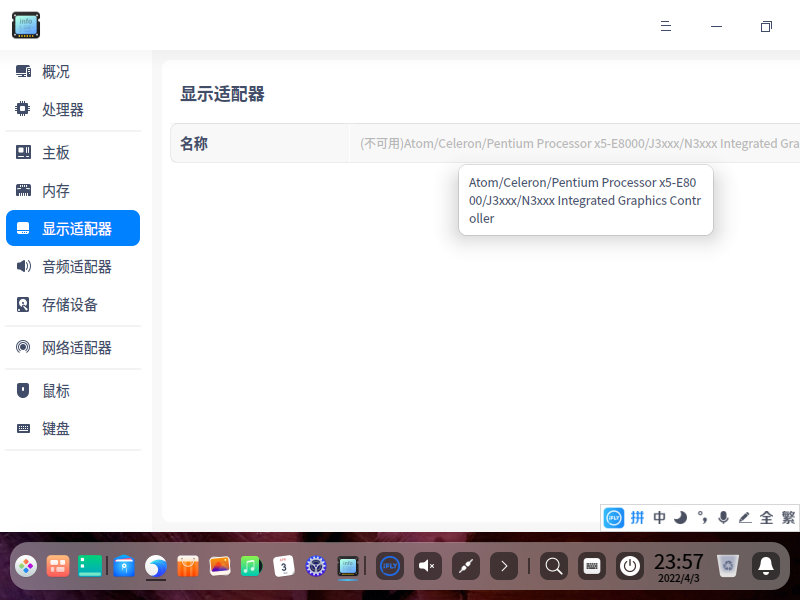
Task: Open the 拼 pinyin input method selector
Action: pyautogui.click(x=638, y=517)
